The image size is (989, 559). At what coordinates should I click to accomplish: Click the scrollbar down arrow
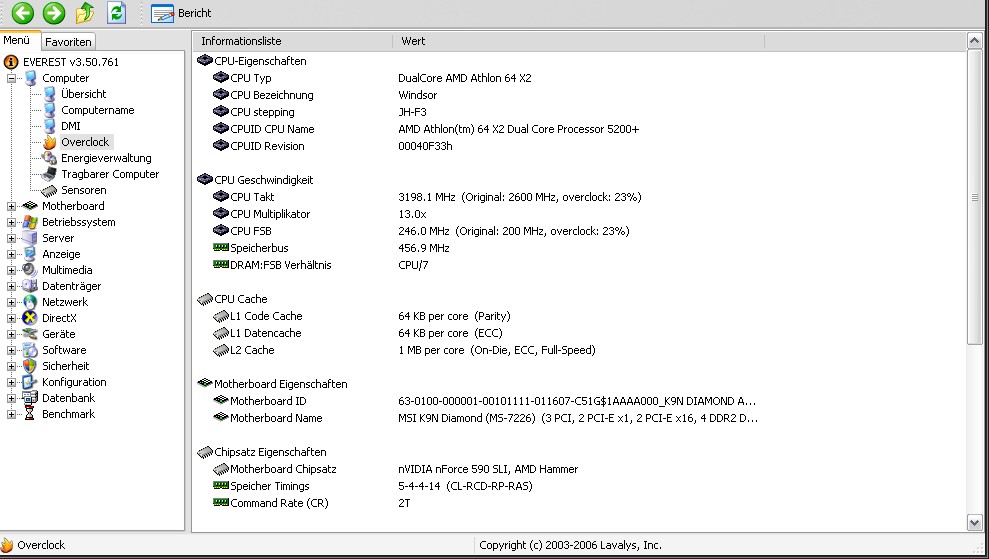click(974, 522)
